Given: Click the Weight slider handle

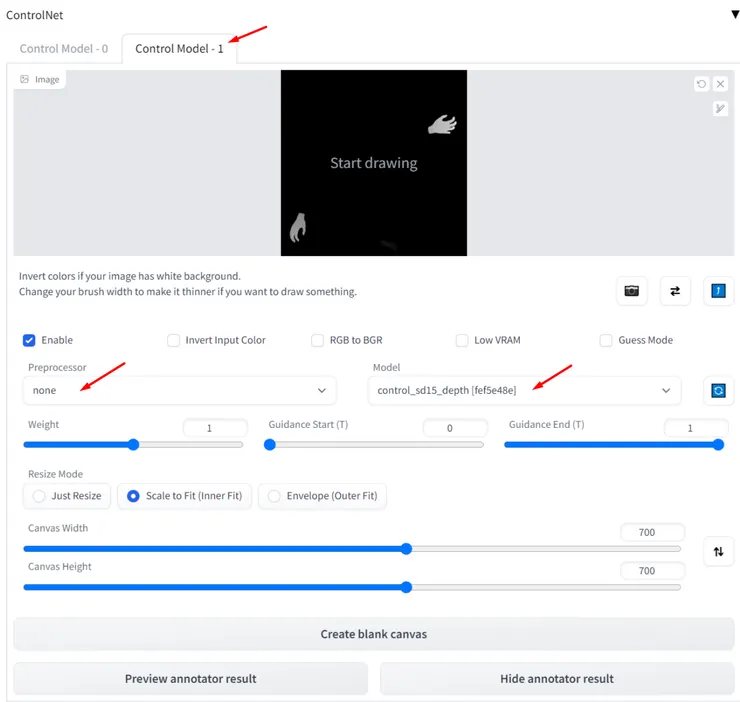Looking at the screenshot, I should click(x=134, y=445).
